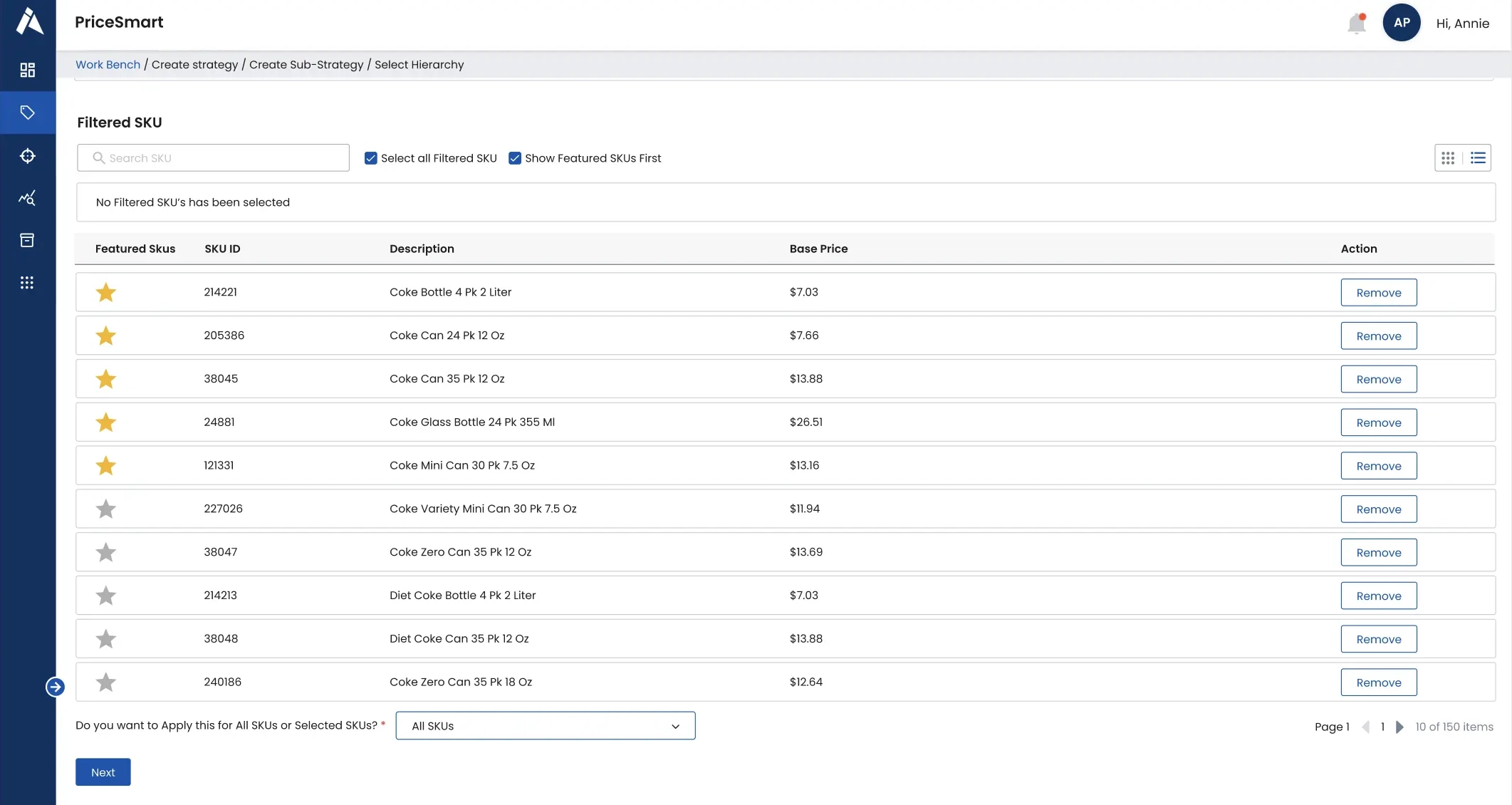Open the analytics chart search sidebar icon
The image size is (1512, 805).
(x=27, y=198)
